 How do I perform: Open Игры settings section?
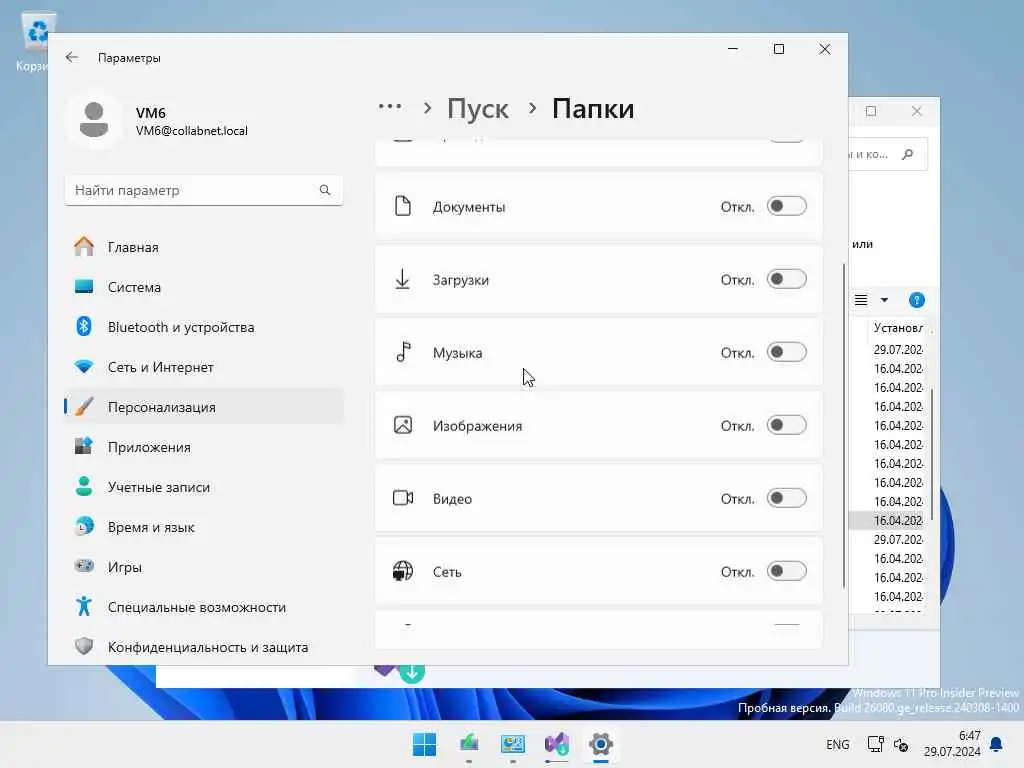click(x=203, y=567)
